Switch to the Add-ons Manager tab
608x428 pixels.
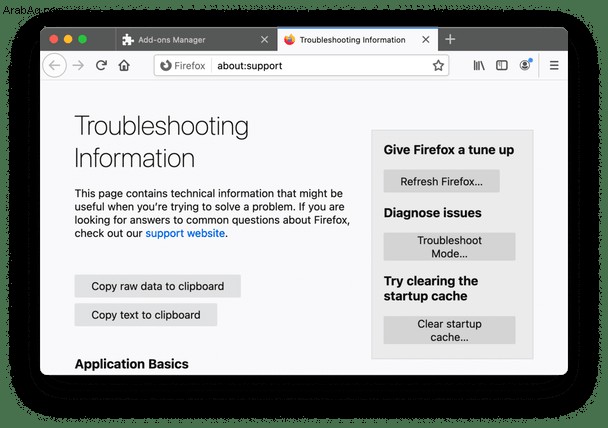(x=197, y=40)
